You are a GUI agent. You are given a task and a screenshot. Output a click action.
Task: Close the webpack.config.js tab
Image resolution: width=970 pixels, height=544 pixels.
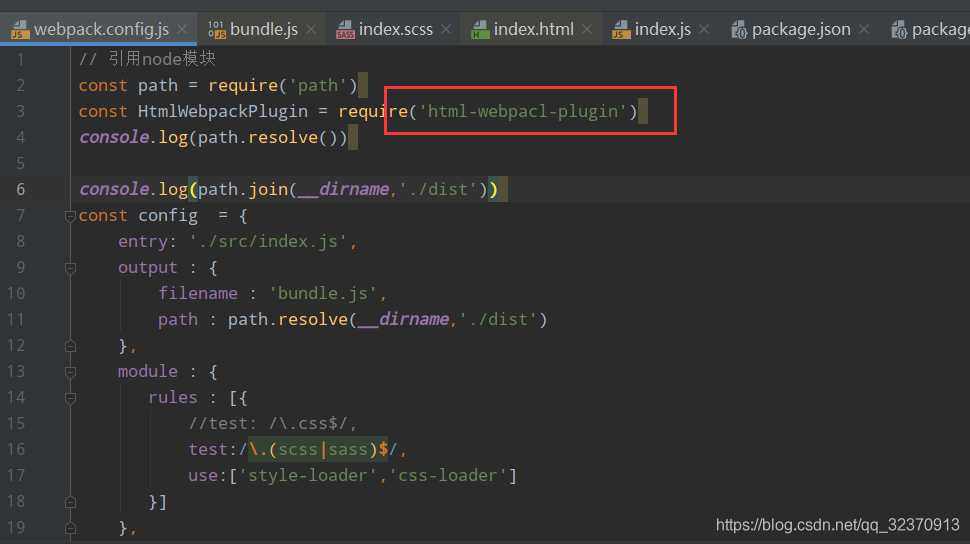182,29
